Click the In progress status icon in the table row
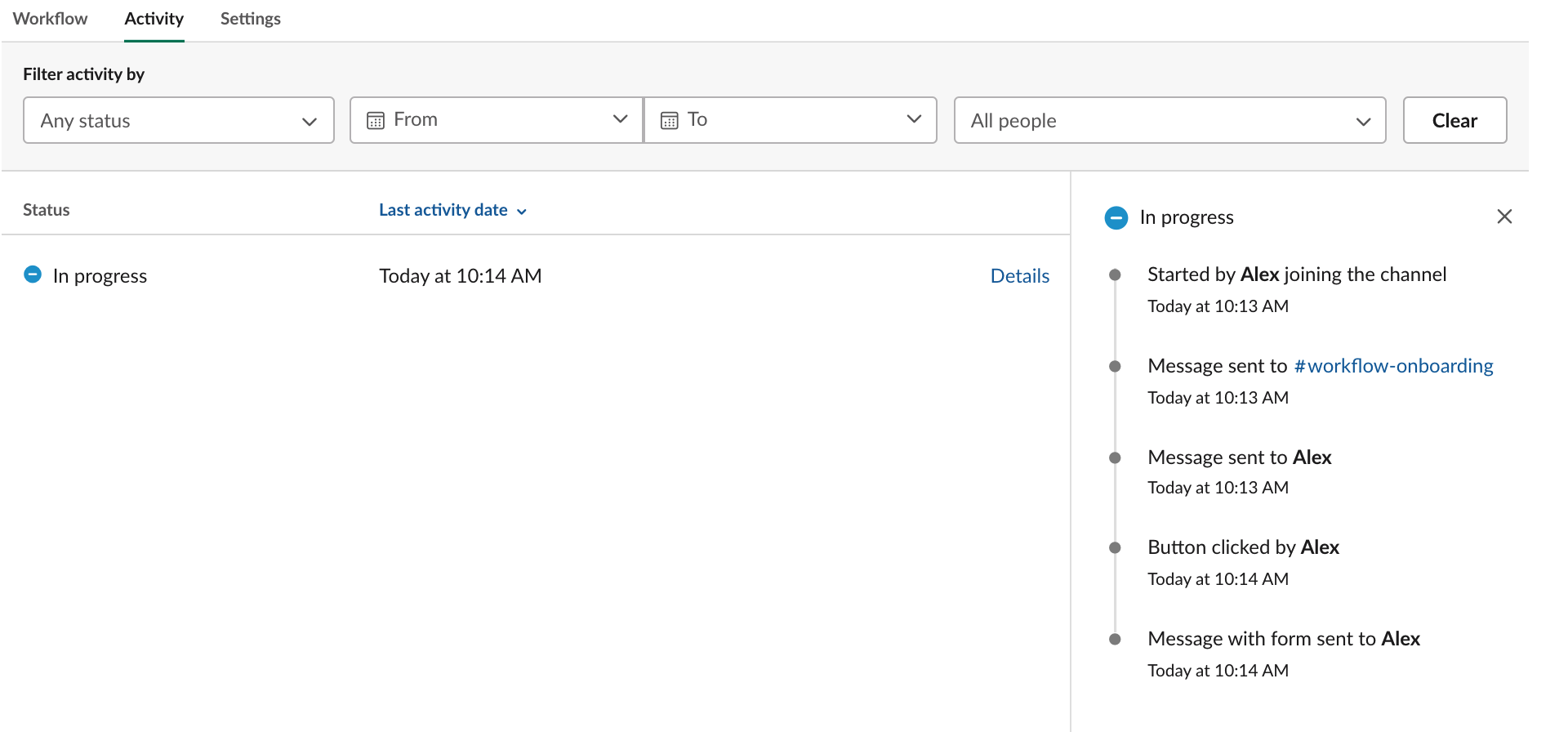The image size is (1568, 732). coord(33,274)
